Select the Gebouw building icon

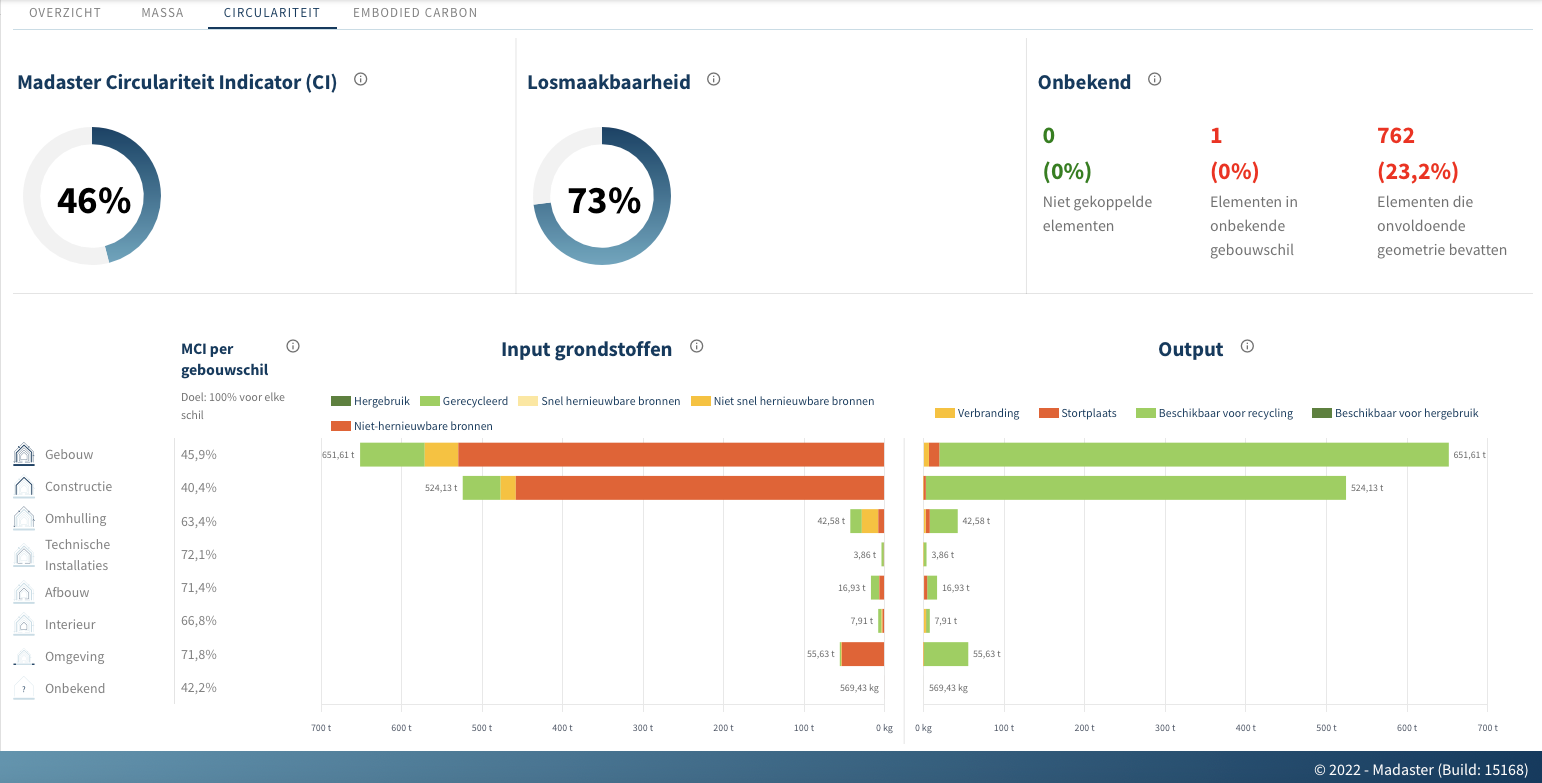click(24, 455)
